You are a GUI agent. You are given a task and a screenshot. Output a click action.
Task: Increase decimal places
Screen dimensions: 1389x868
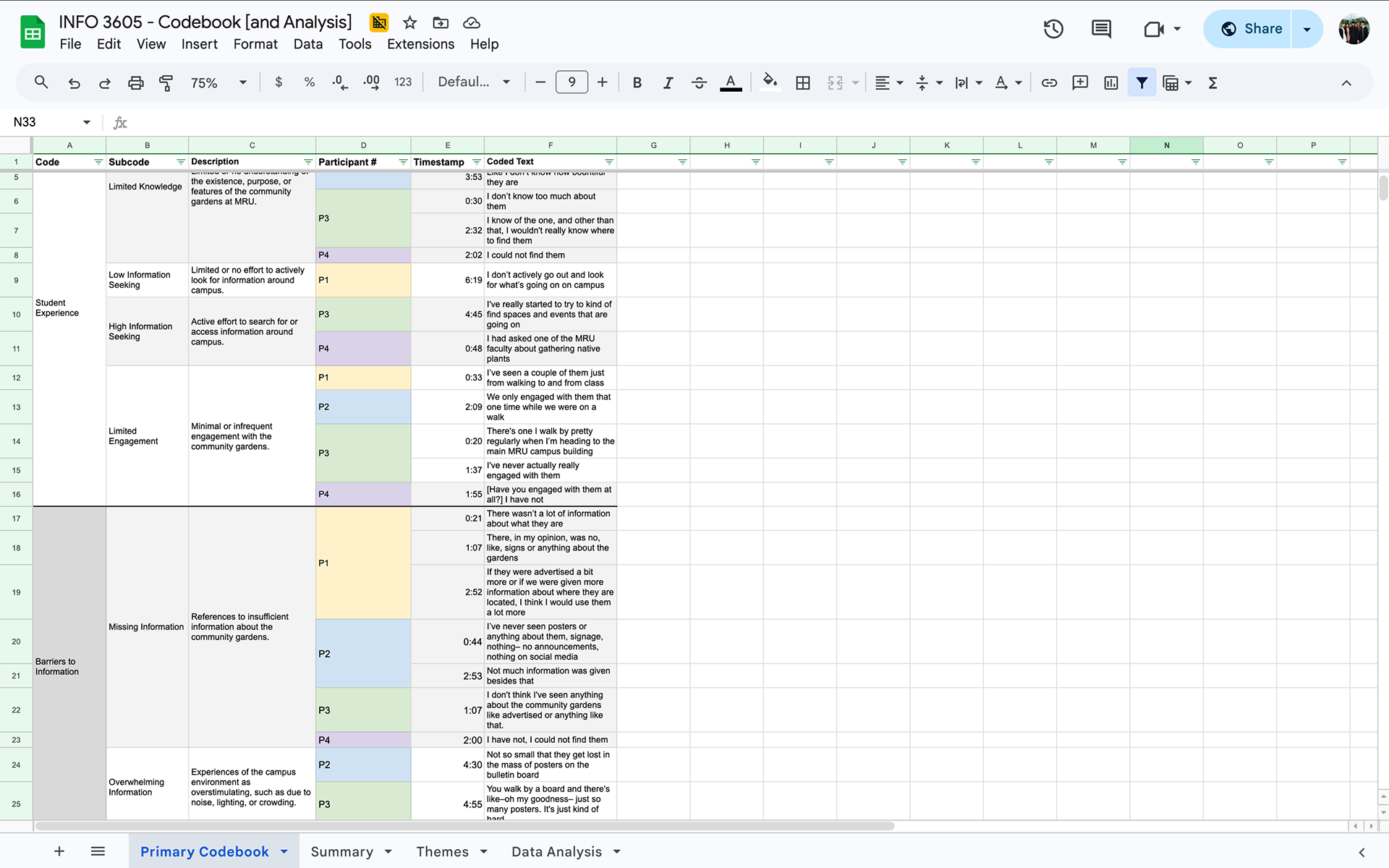click(x=371, y=82)
